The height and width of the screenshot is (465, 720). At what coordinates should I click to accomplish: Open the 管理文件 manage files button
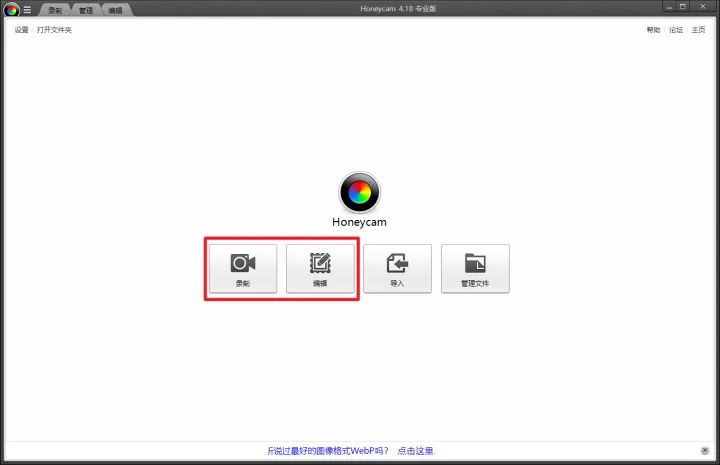[475, 269]
